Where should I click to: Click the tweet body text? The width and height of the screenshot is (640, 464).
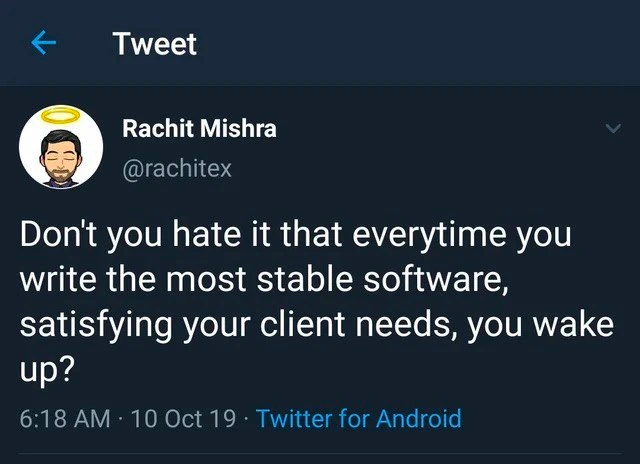[317, 301]
